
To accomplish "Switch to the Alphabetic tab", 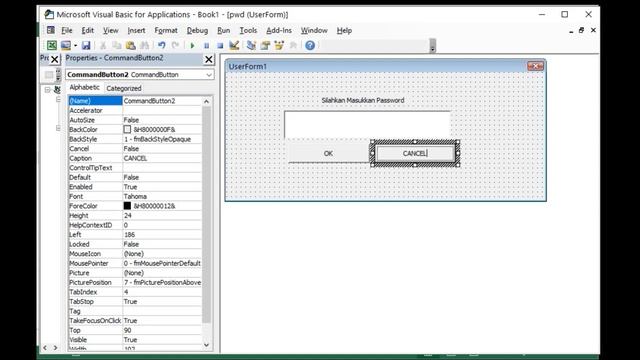I will (84, 87).
